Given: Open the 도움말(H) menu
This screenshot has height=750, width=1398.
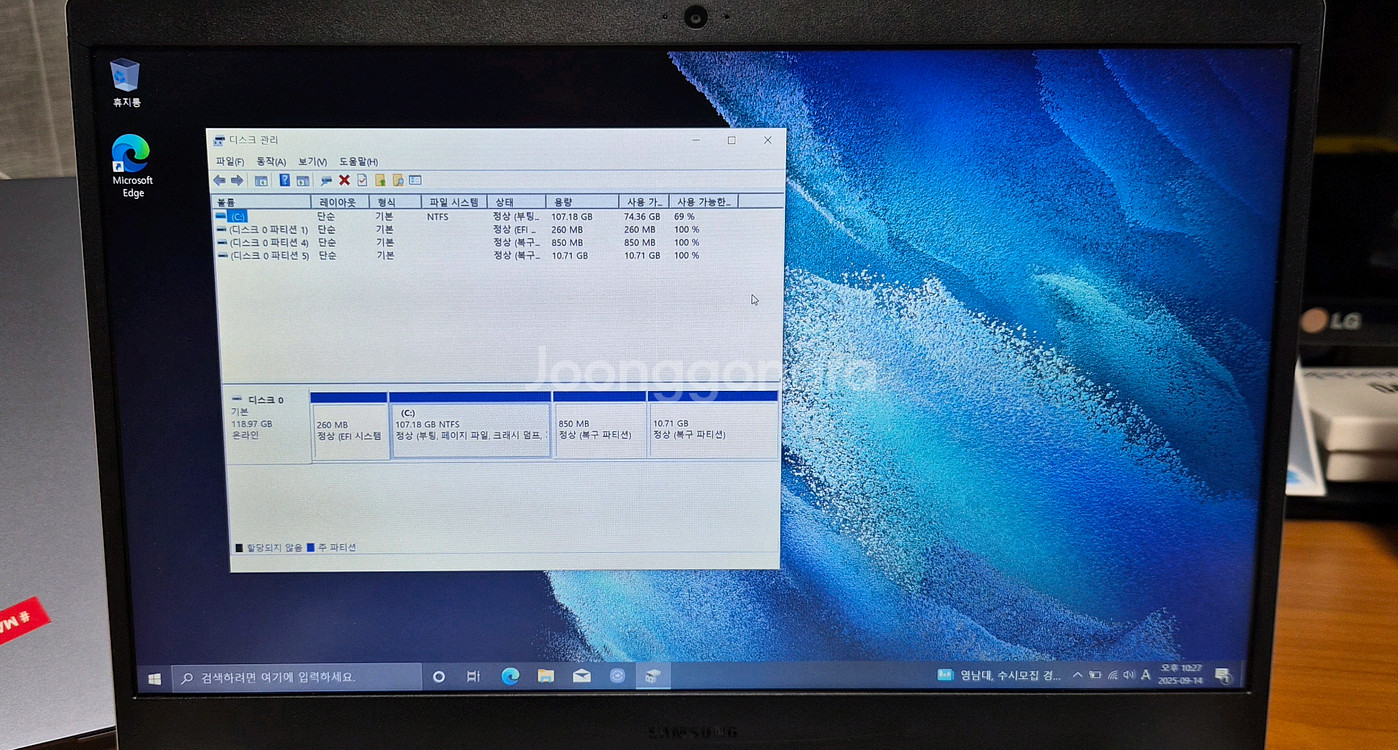Looking at the screenshot, I should click(358, 162).
